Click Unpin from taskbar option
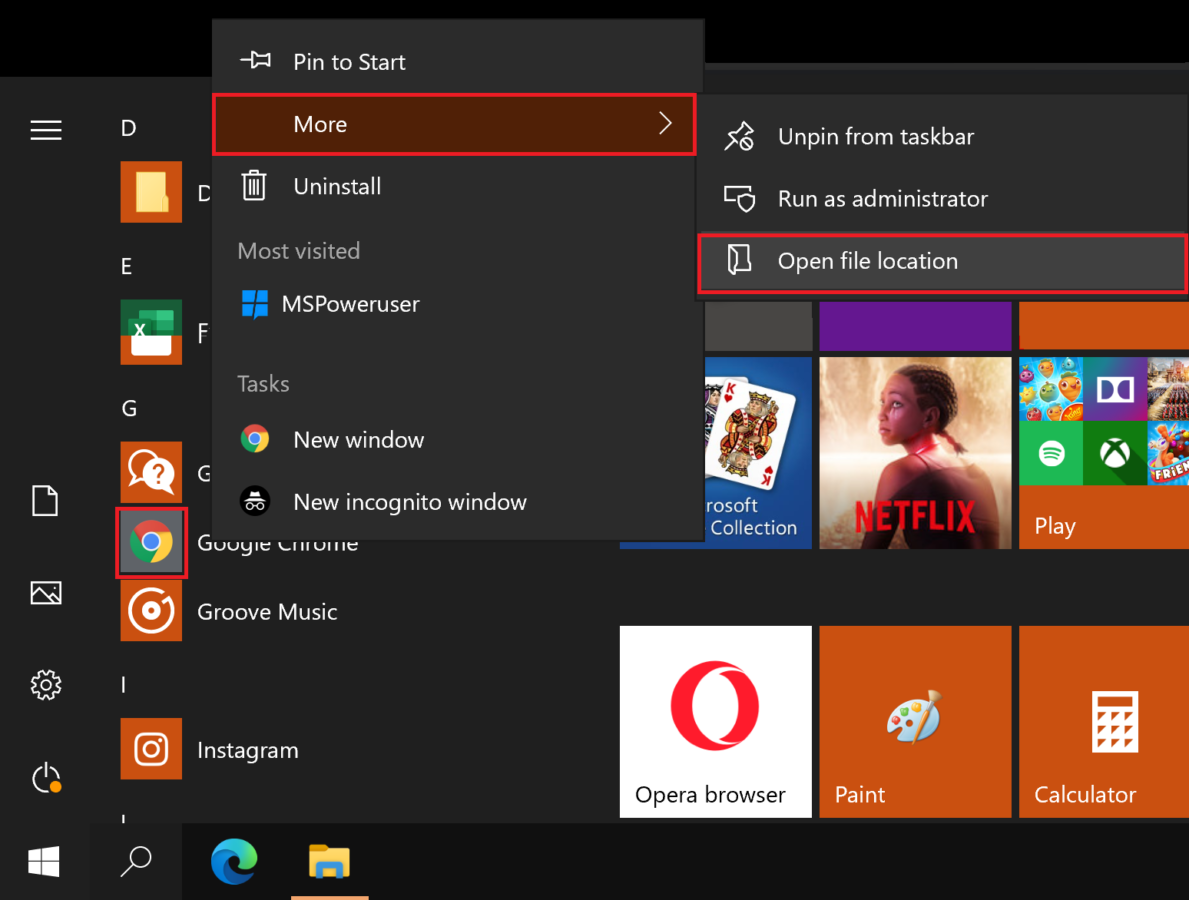The width and height of the screenshot is (1189, 900). pyautogui.click(x=875, y=137)
